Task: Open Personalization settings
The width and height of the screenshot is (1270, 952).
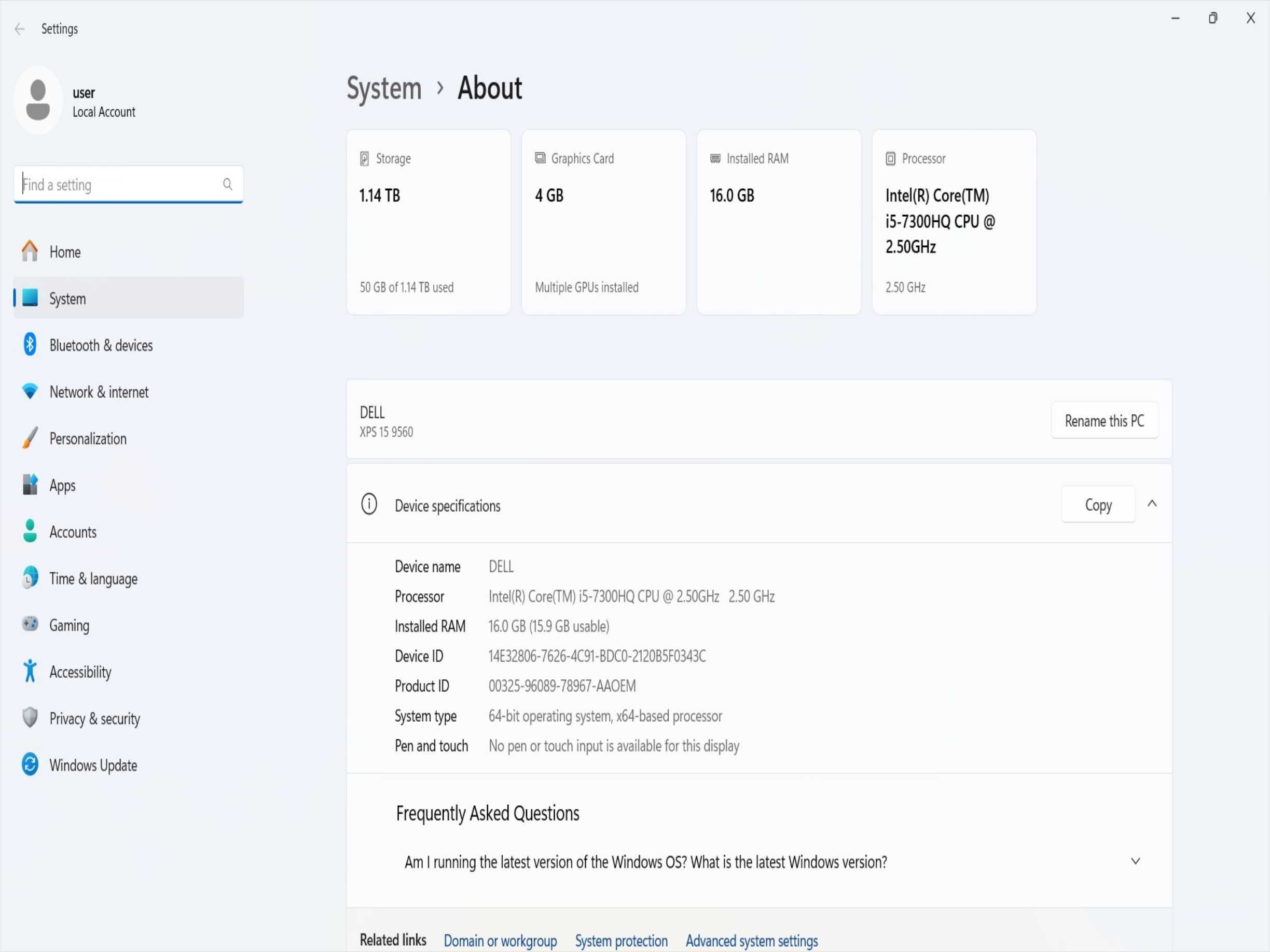Action: coord(129,438)
